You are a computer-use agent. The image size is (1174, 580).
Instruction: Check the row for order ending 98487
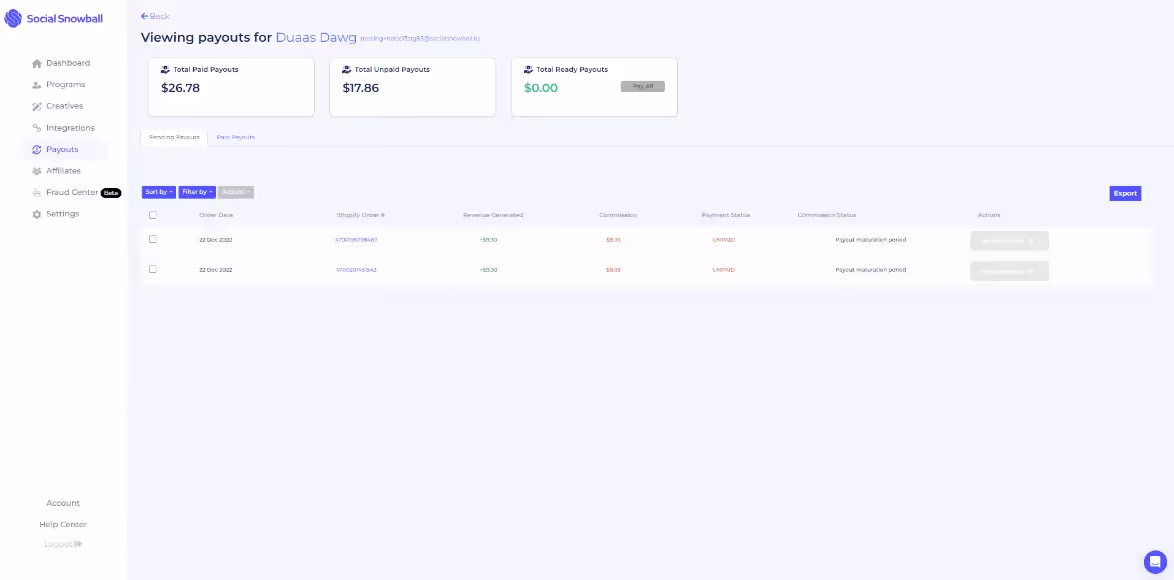[153, 239]
